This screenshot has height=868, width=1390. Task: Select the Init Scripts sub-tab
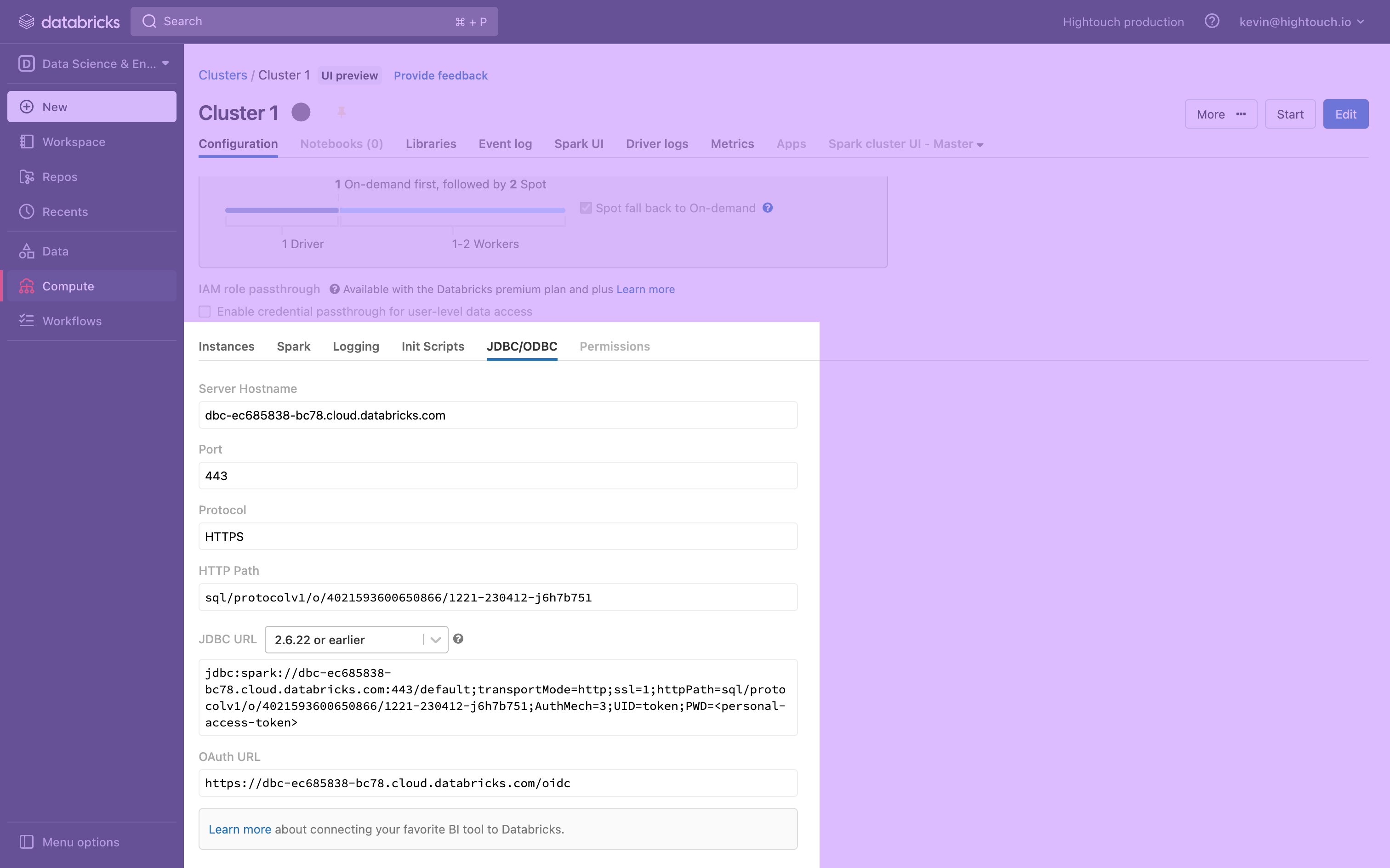pyautogui.click(x=433, y=346)
